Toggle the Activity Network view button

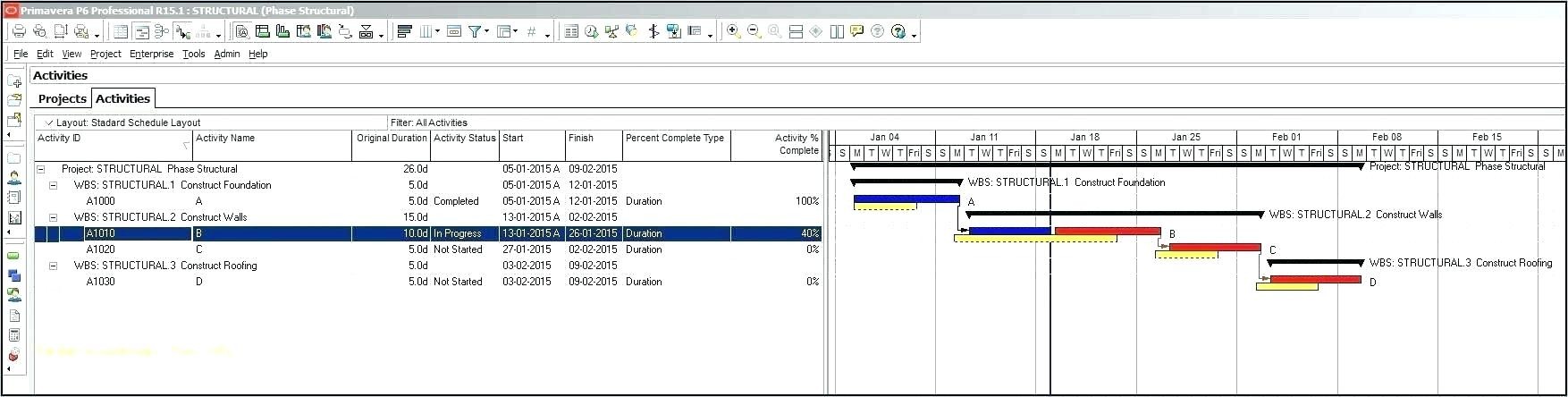coord(162,31)
